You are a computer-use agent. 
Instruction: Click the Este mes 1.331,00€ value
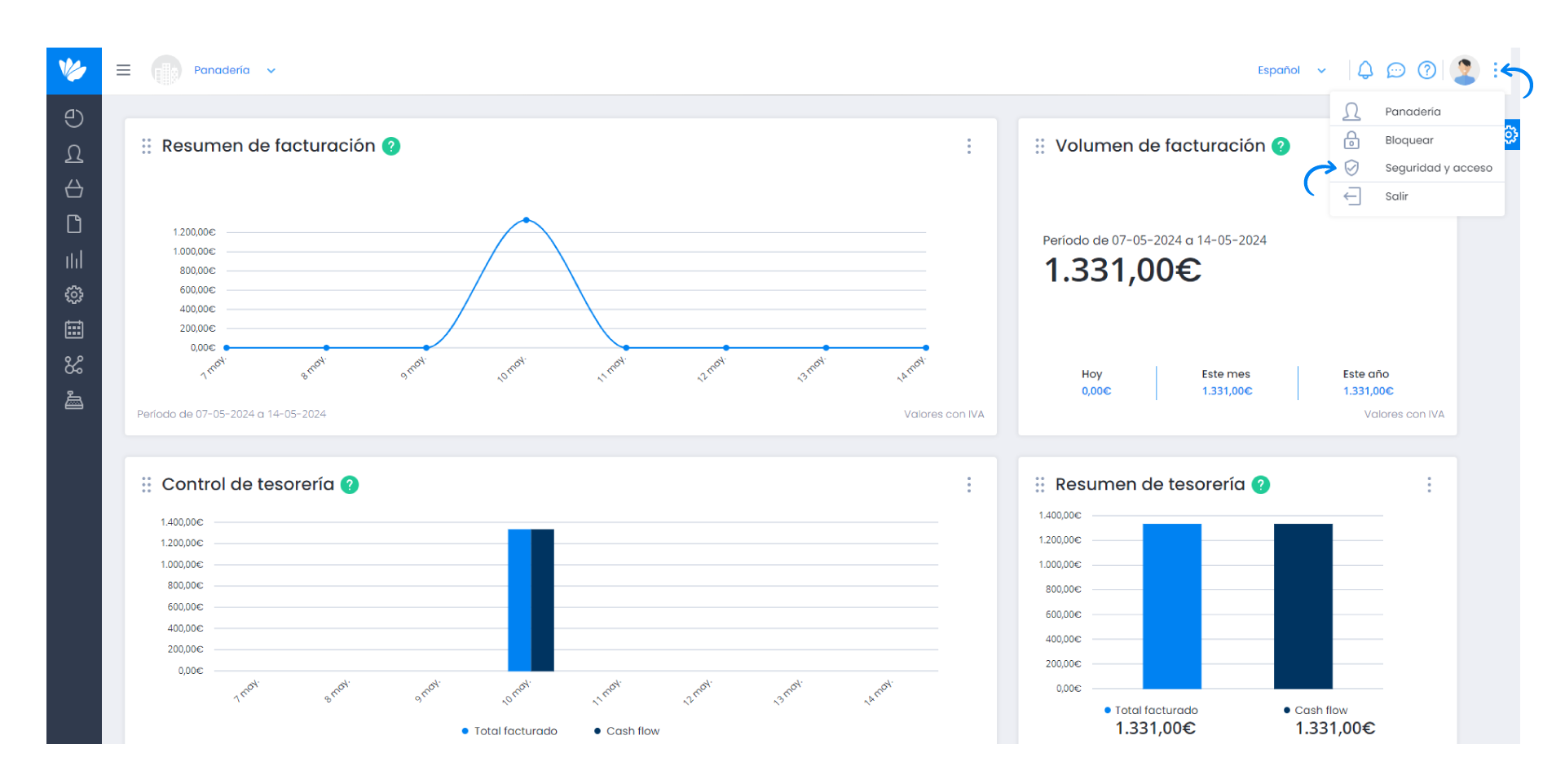click(x=1227, y=391)
